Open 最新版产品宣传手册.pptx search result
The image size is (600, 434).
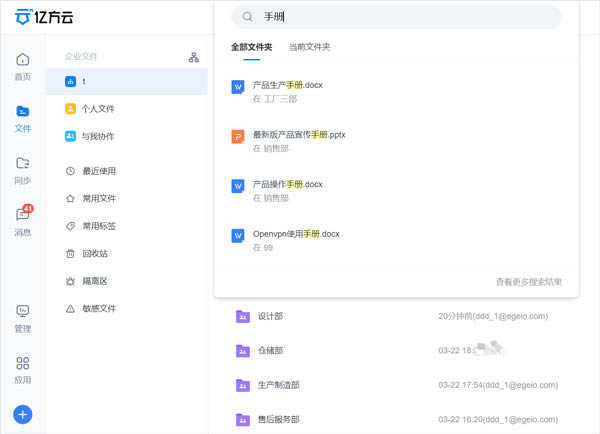tap(298, 135)
